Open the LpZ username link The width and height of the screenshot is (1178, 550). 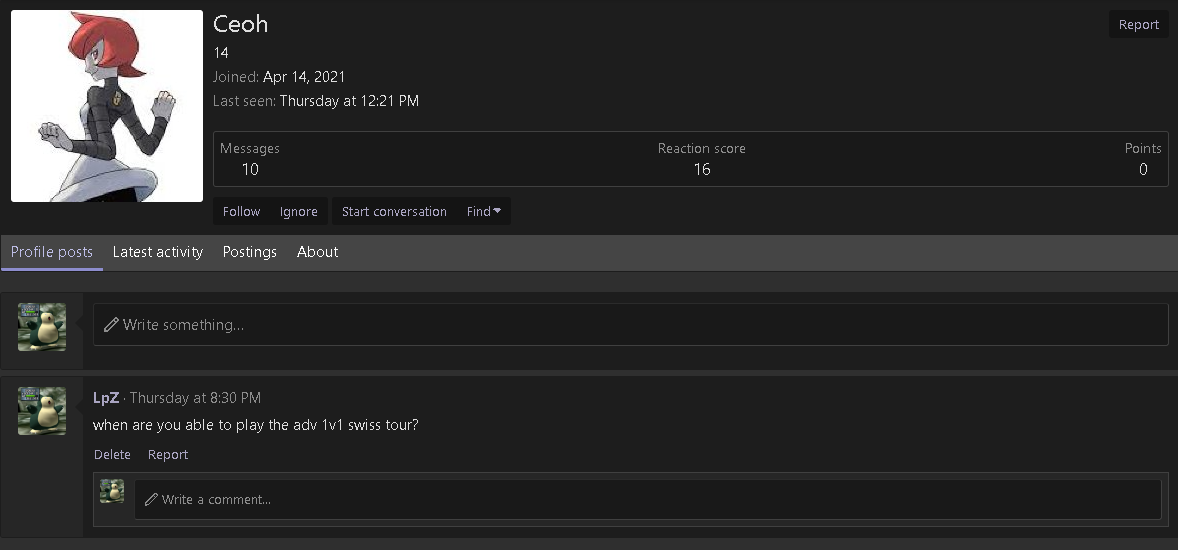(106, 397)
